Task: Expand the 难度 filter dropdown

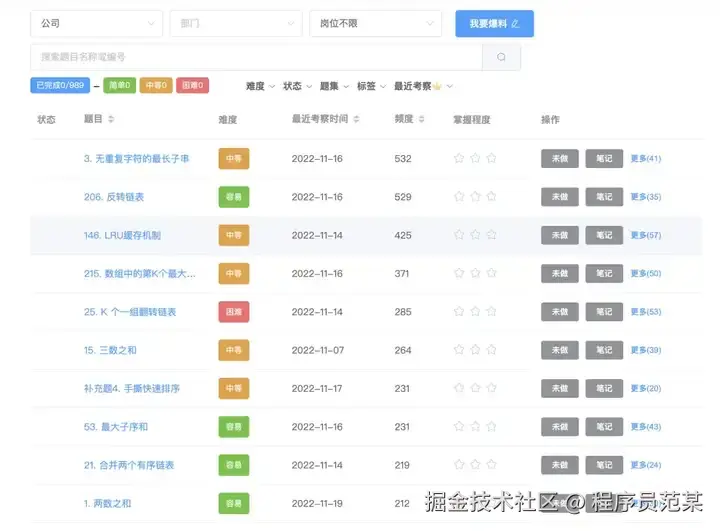Action: 260,86
